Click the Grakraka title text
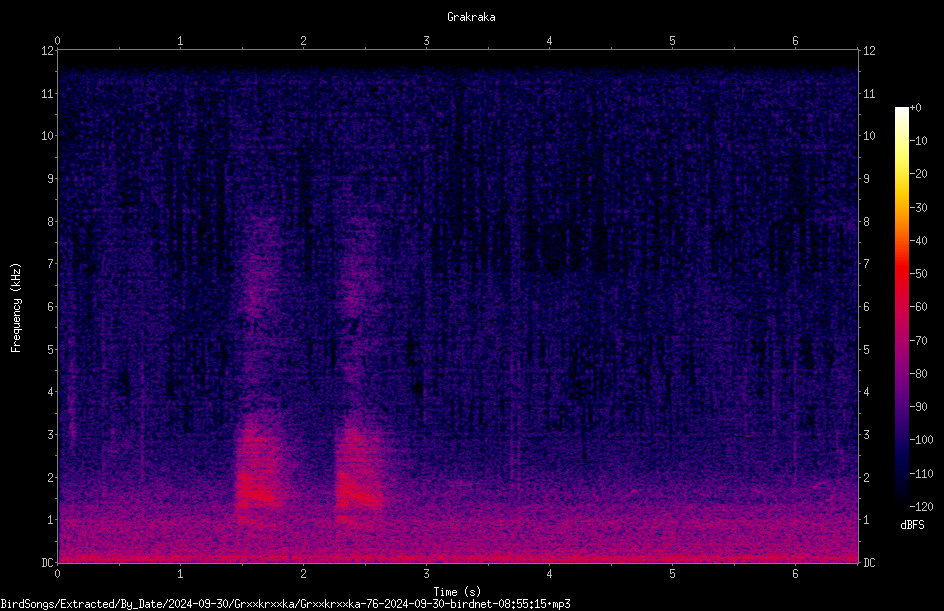Image resolution: width=944 pixels, height=611 pixels. click(471, 17)
